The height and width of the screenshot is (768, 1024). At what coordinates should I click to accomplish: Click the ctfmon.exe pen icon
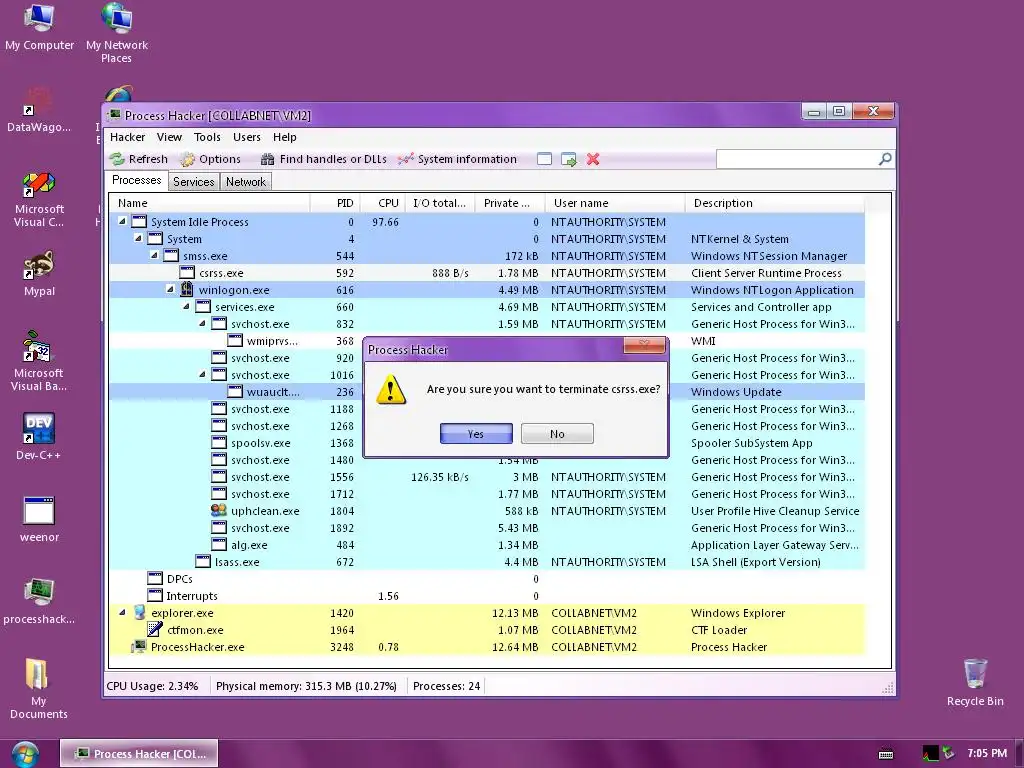[x=155, y=630]
